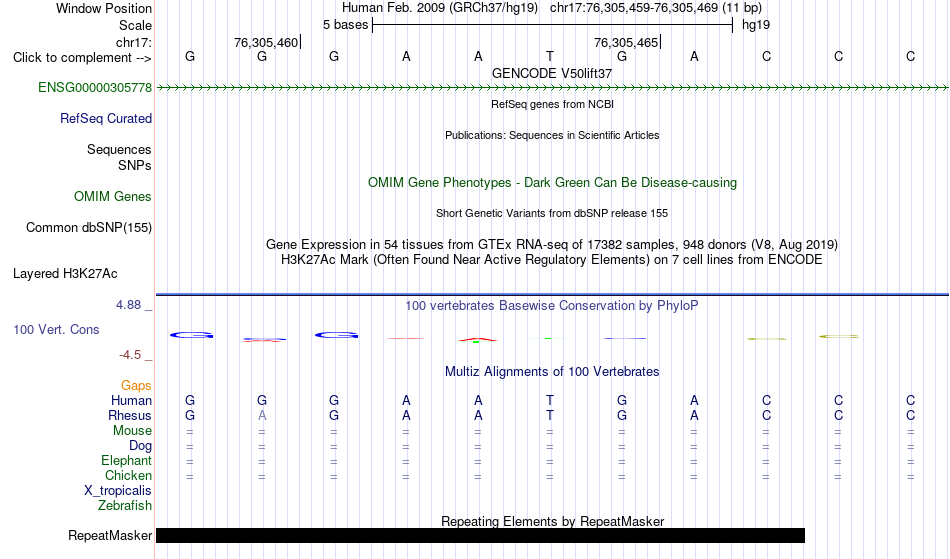
Task: Open OMIM Genes track settings label
Action: tap(113, 197)
